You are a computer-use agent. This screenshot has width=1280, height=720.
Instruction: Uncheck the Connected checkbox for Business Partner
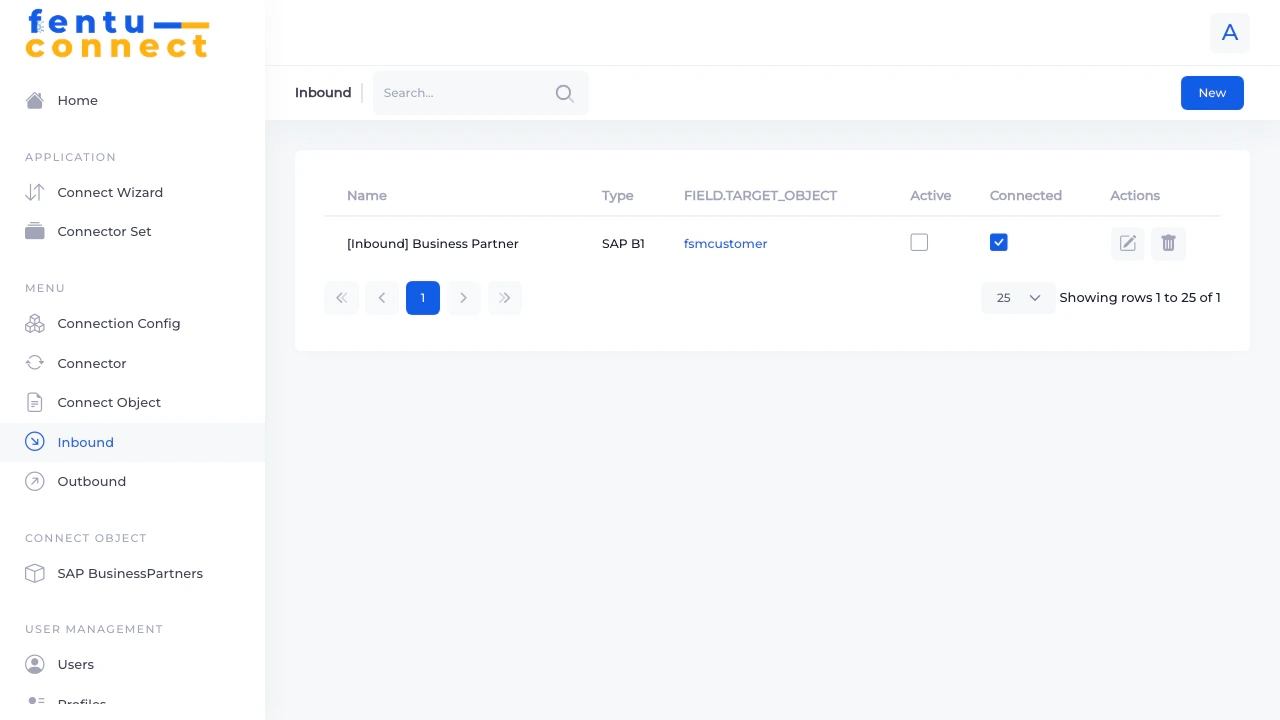(x=998, y=242)
